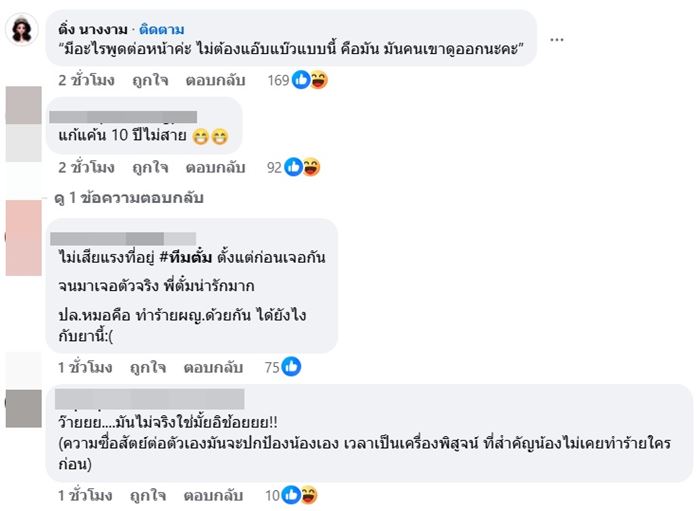Like the ว้ายยย comment at bottom
This screenshot has width=700, height=511.
click(149, 496)
